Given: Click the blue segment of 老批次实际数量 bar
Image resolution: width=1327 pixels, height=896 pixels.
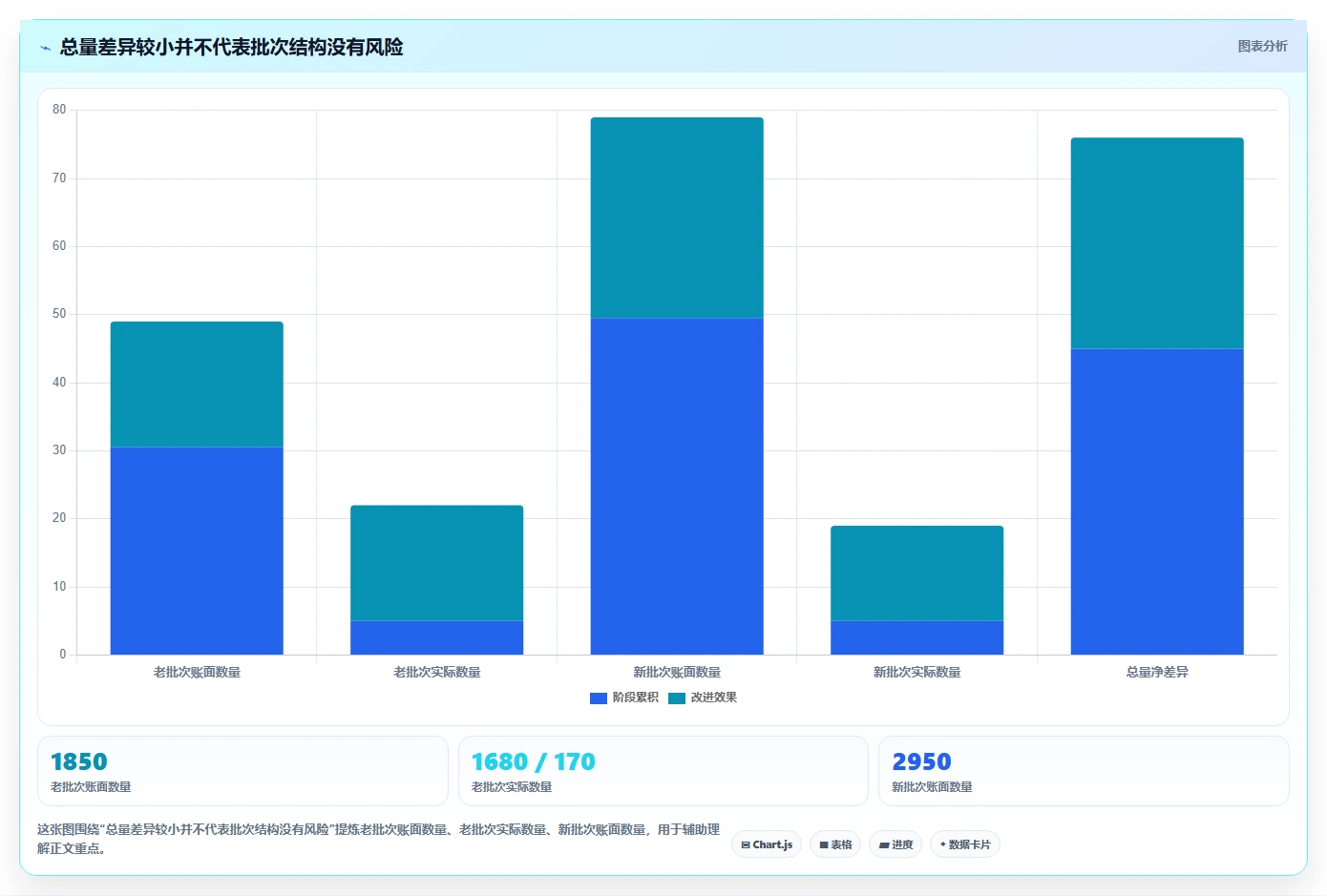Looking at the screenshot, I should click(437, 637).
